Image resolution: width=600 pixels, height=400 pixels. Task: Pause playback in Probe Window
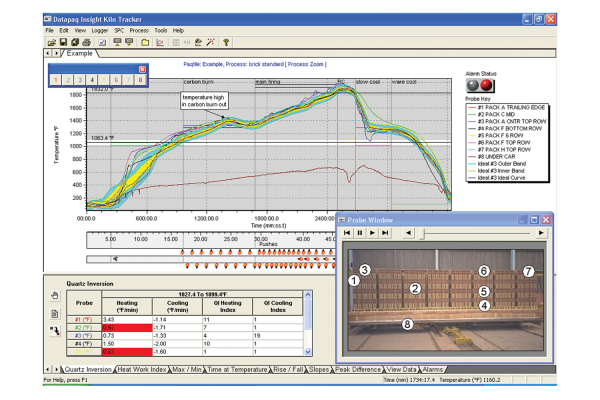[359, 232]
